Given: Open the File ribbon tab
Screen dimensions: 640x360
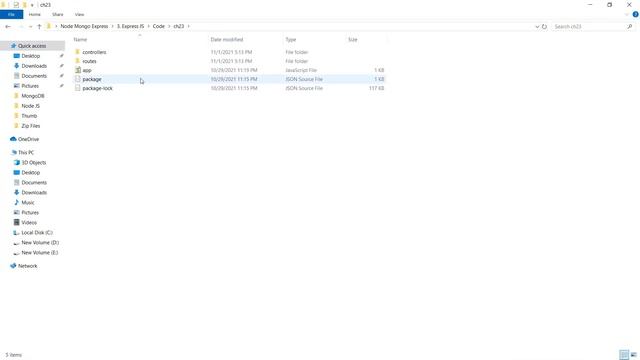Looking at the screenshot, I should [x=11, y=14].
